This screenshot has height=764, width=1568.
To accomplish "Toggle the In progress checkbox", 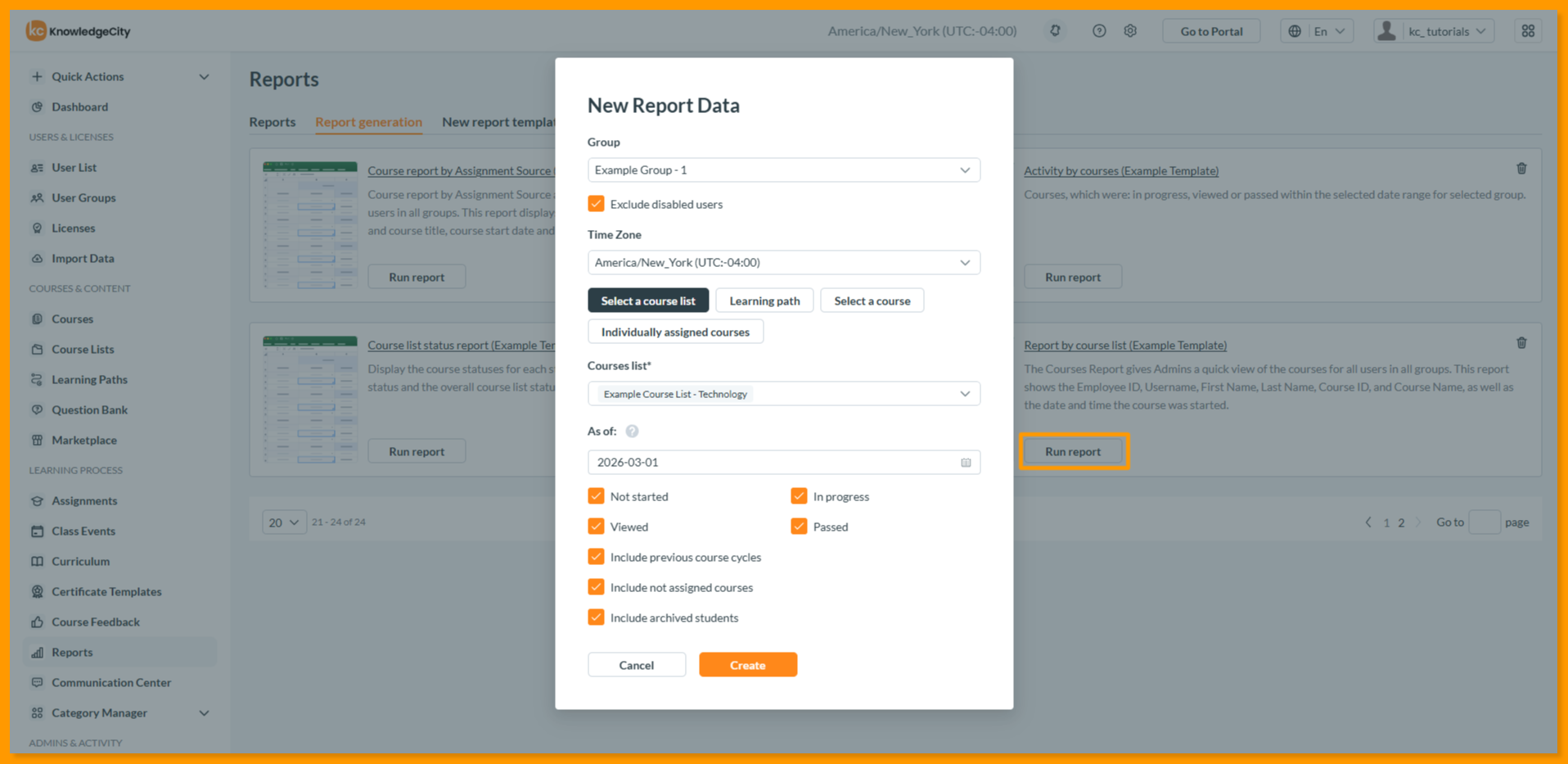I will pos(799,496).
